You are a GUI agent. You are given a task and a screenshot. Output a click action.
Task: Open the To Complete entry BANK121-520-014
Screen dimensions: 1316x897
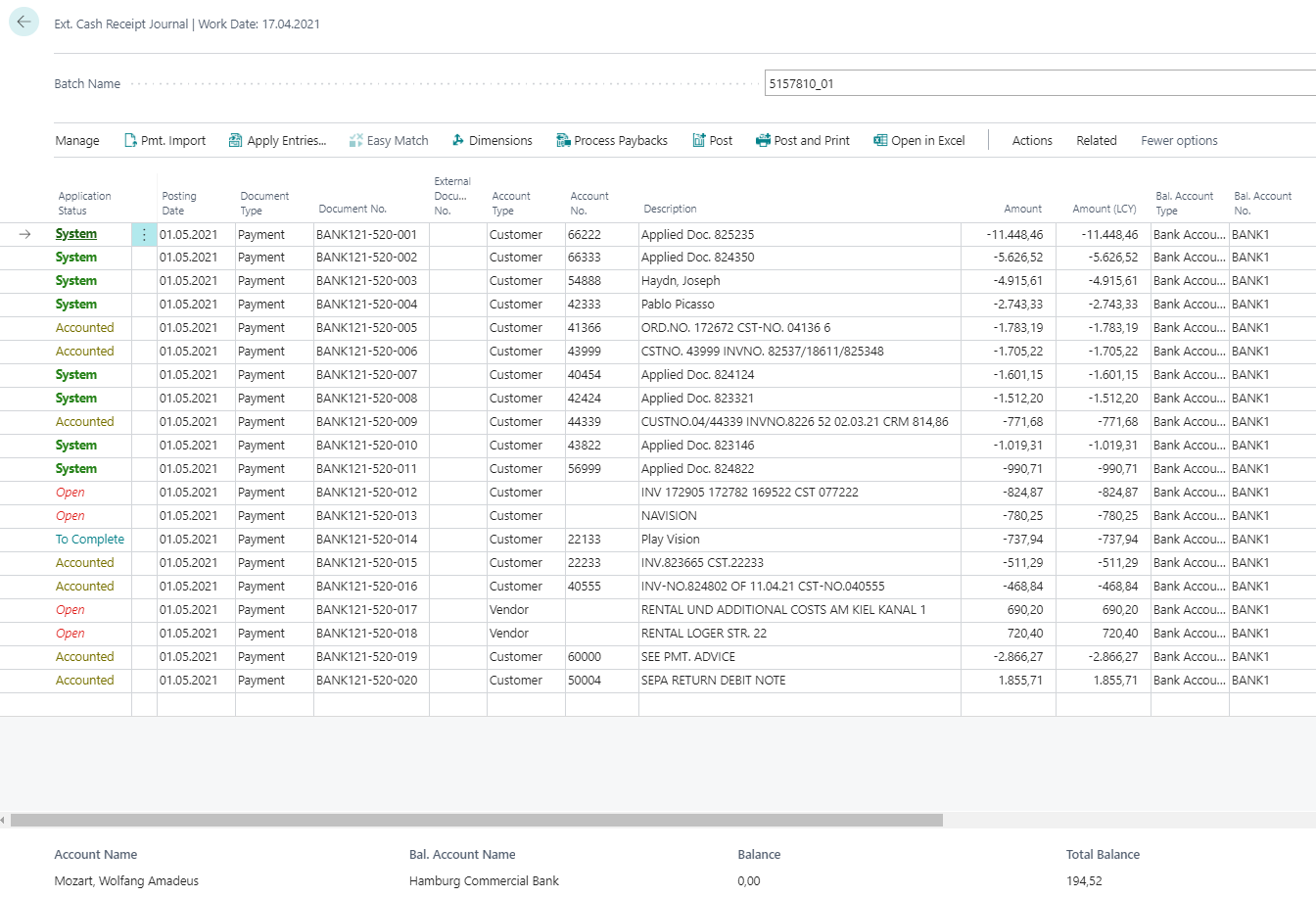[x=89, y=539]
